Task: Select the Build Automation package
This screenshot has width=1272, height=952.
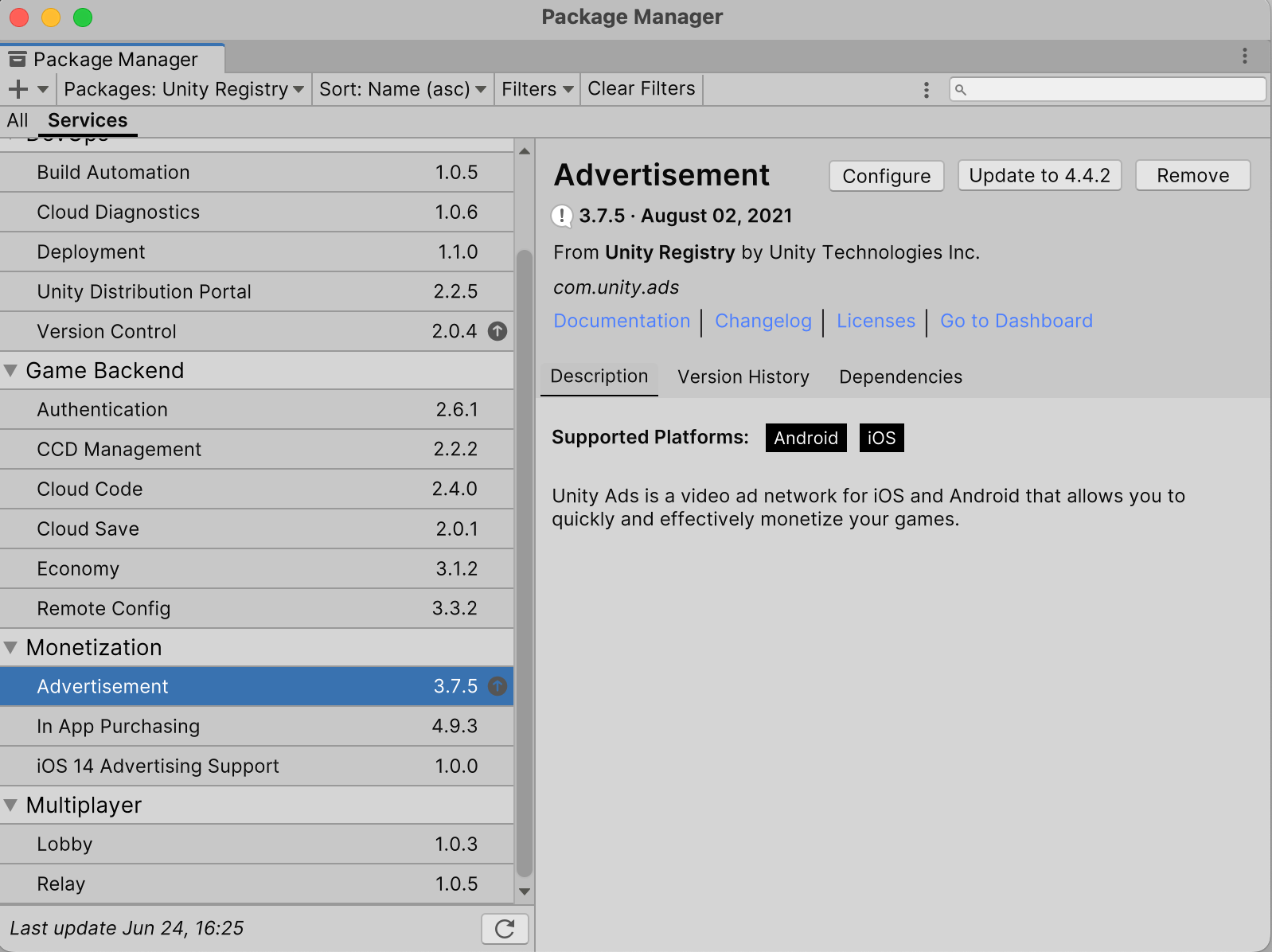Action: [x=256, y=172]
